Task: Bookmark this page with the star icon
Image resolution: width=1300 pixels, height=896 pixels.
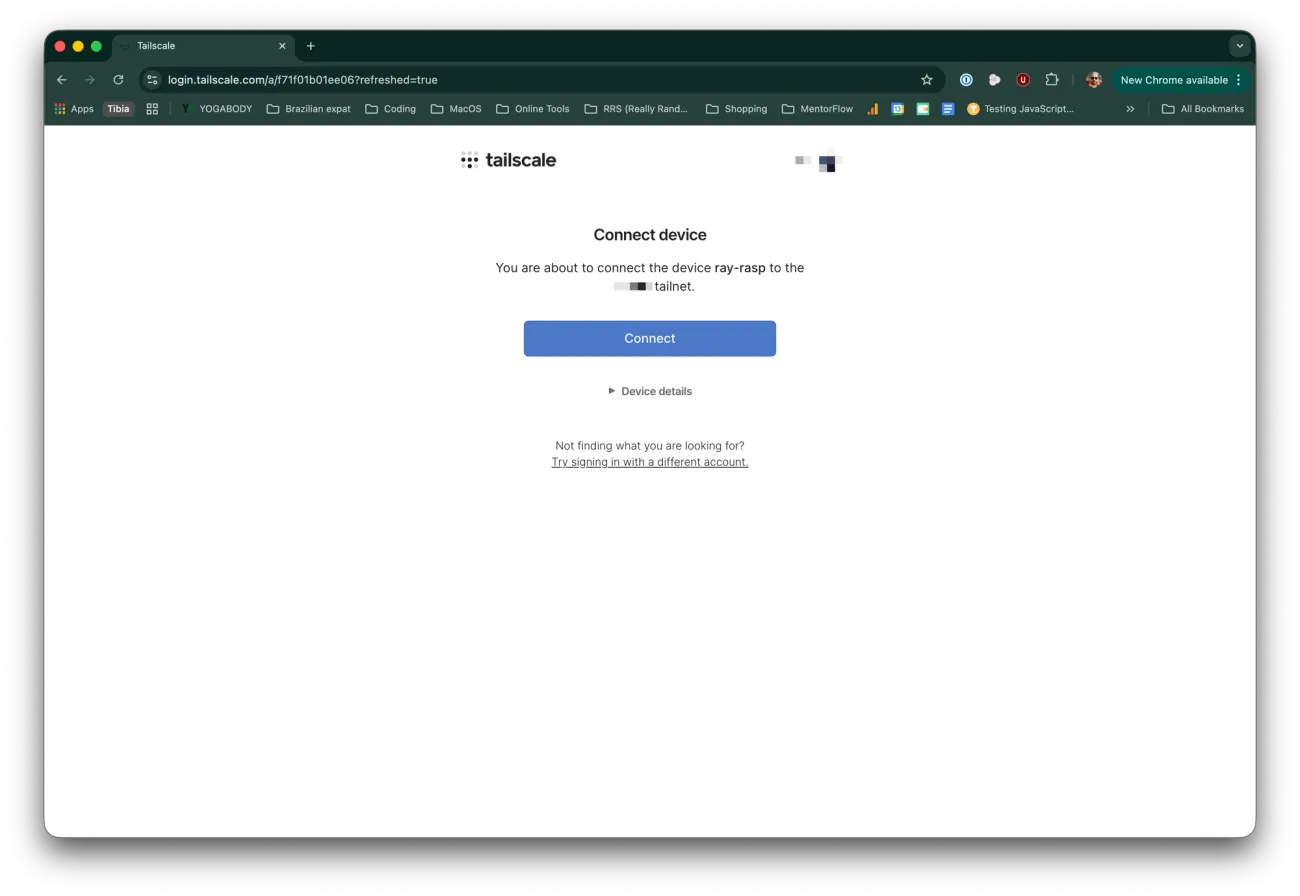Action: (927, 80)
